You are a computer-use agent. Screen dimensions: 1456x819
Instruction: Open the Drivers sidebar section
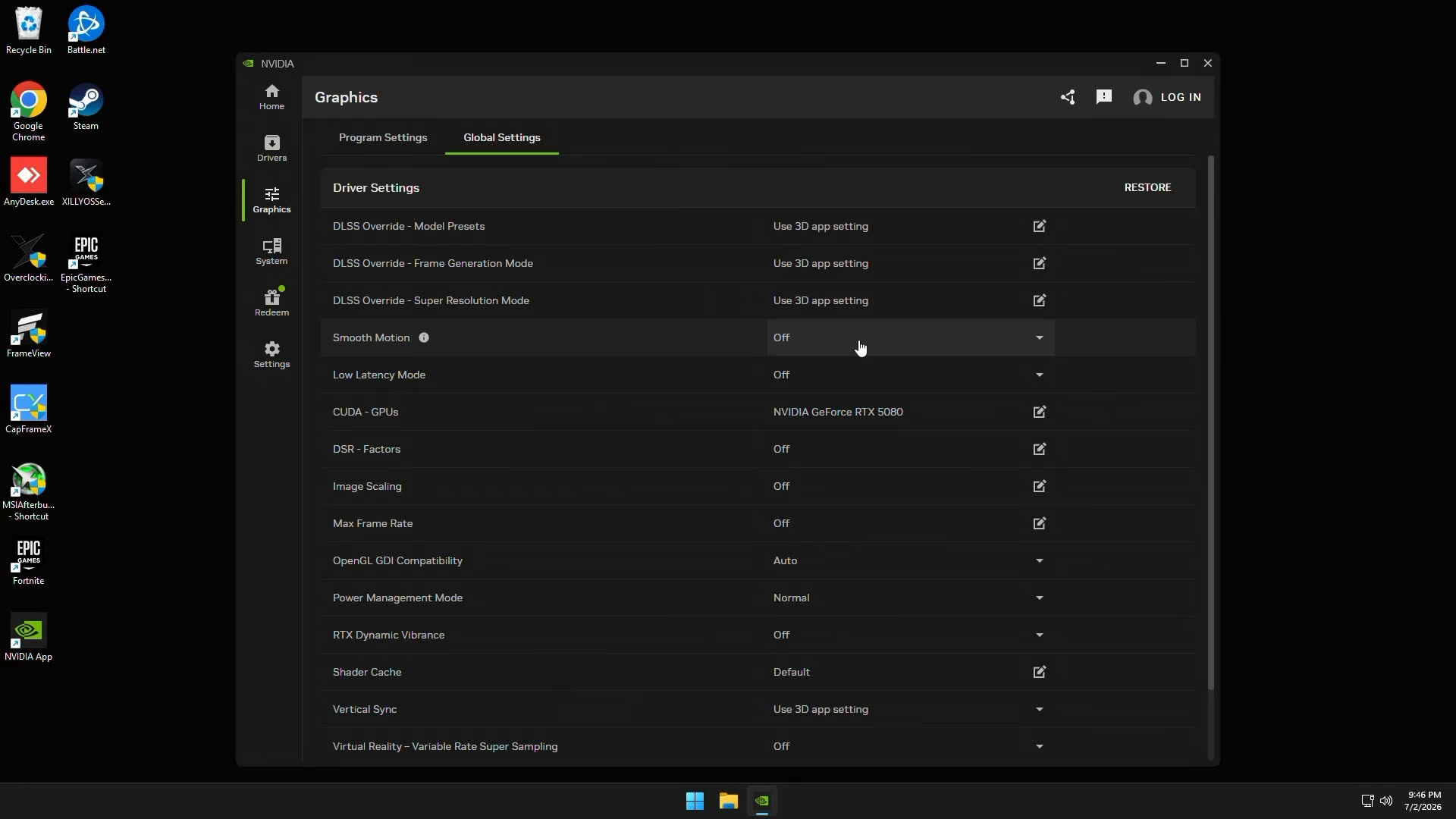271,149
